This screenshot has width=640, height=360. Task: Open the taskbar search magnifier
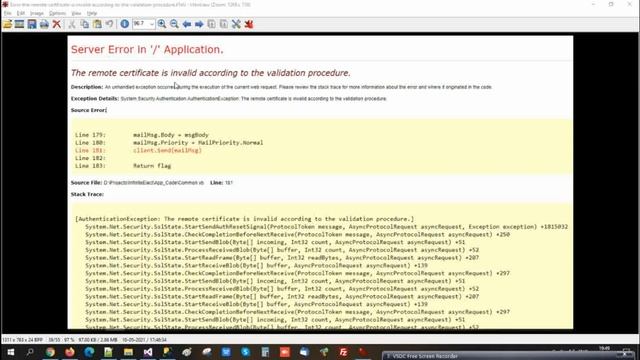[x=30, y=352]
